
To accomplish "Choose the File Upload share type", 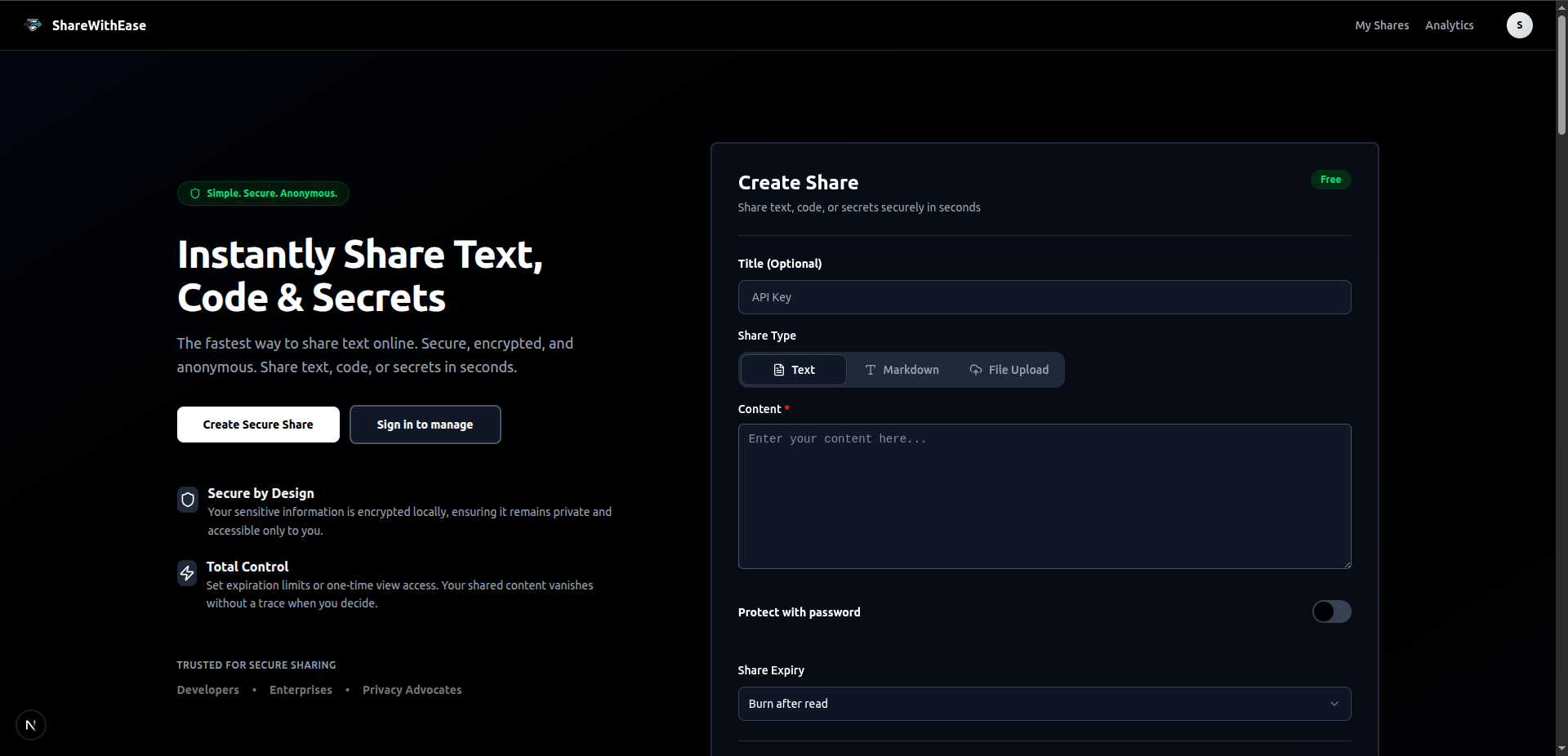I will coord(1009,370).
